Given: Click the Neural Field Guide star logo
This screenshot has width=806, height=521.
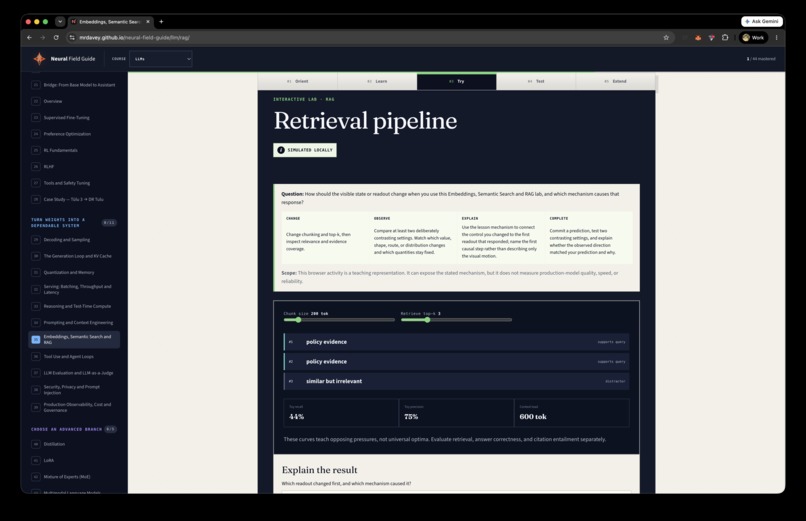Looking at the screenshot, I should 39,59.
